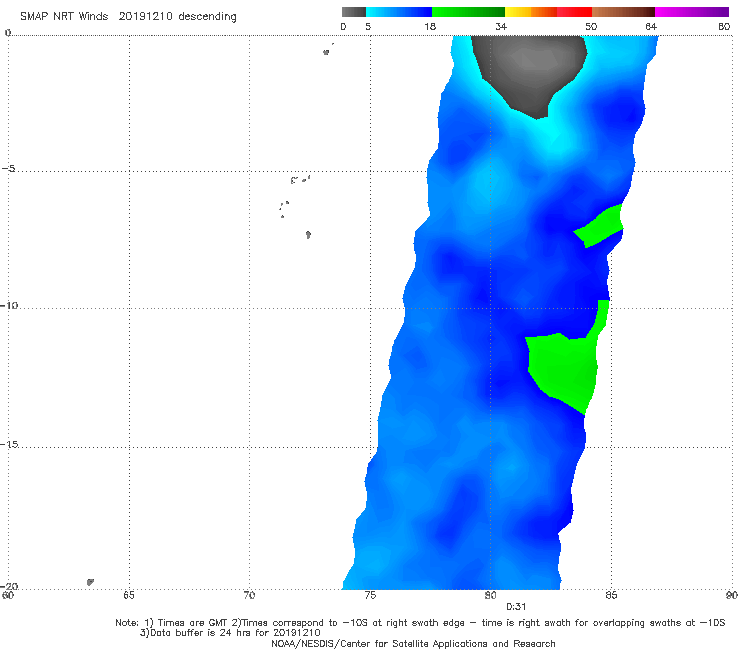Click the color bar label '50'
Image resolution: width=740 pixels, height=650 pixels.
pos(591,26)
